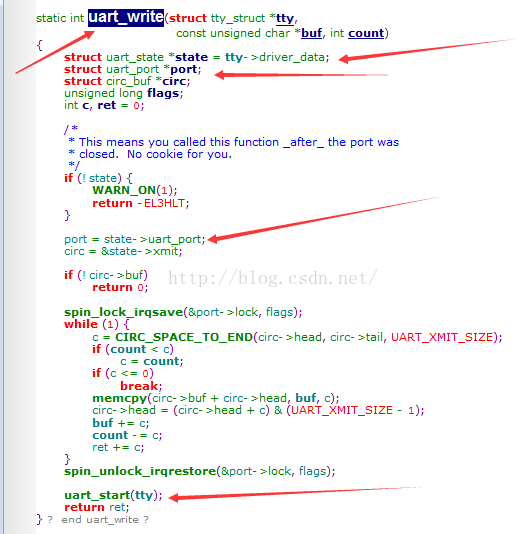Click the 'if (!circ->buf)' condition
This screenshot has width=529, height=534.
pos(106,275)
